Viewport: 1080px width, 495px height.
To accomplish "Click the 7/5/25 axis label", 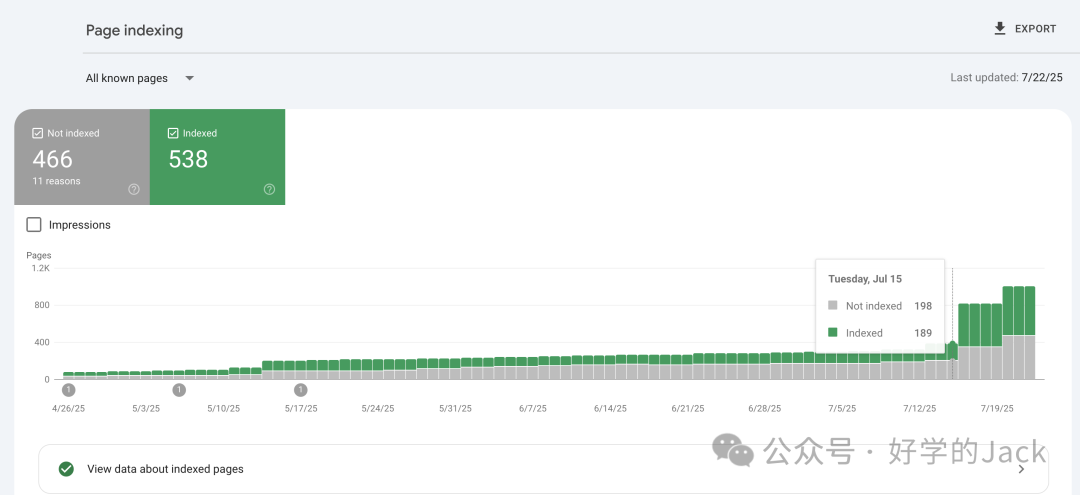I will point(842,408).
